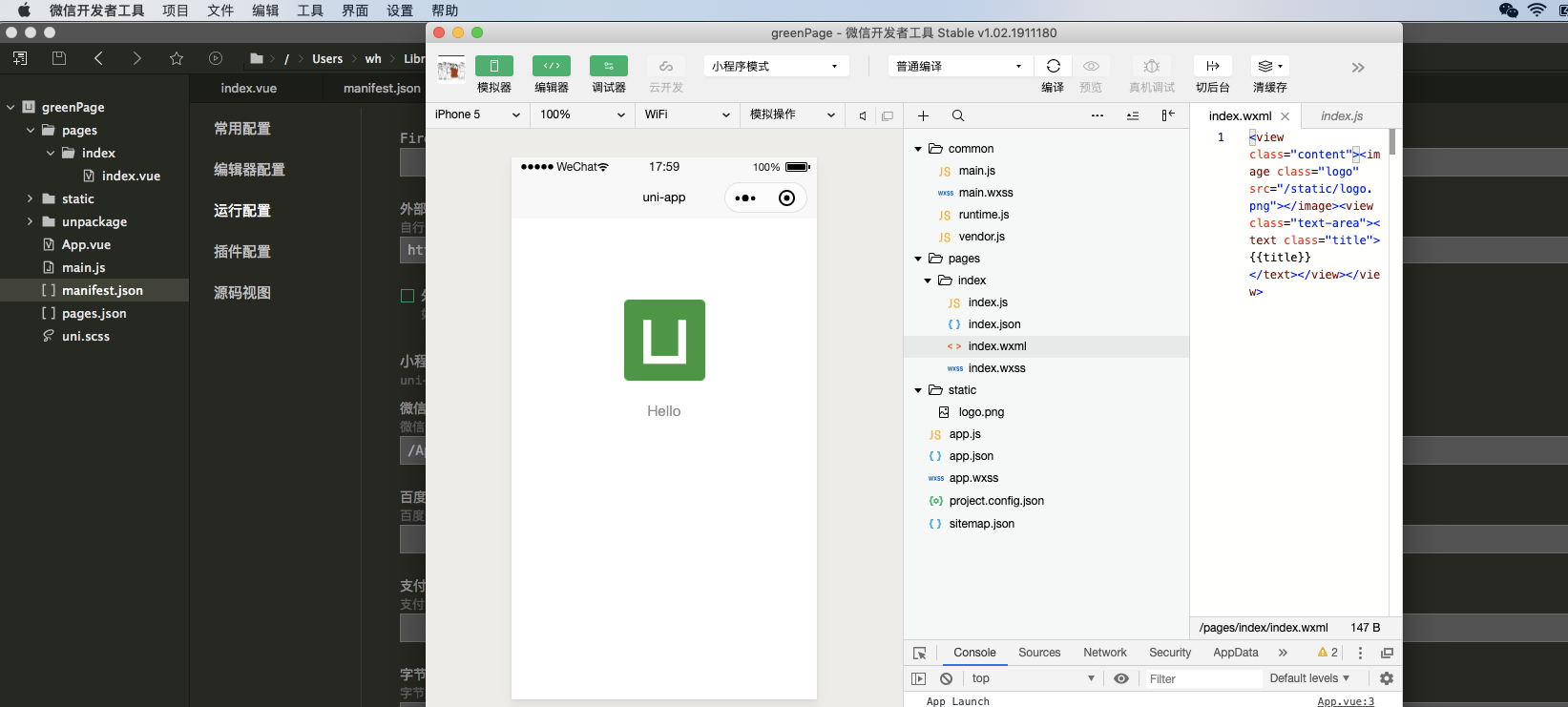This screenshot has height=707, width=1568.
Task: Switch to the Network tab
Action: click(x=1105, y=653)
